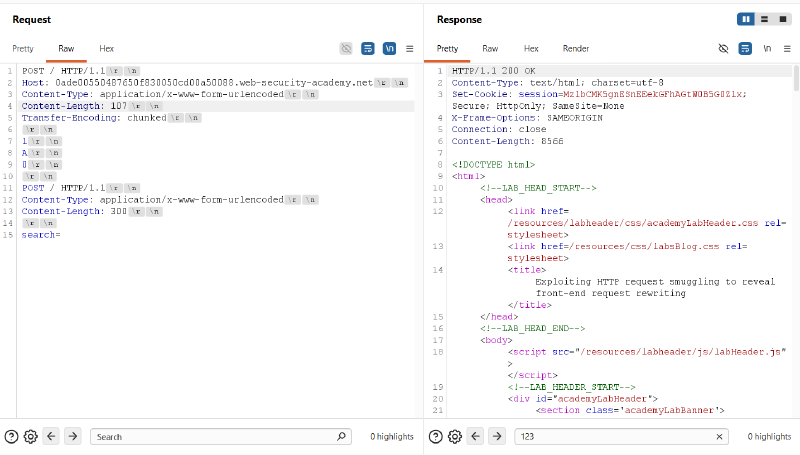This screenshot has width=800, height=455.
Task: Open help icon below Request panel
Action: pos(11,437)
